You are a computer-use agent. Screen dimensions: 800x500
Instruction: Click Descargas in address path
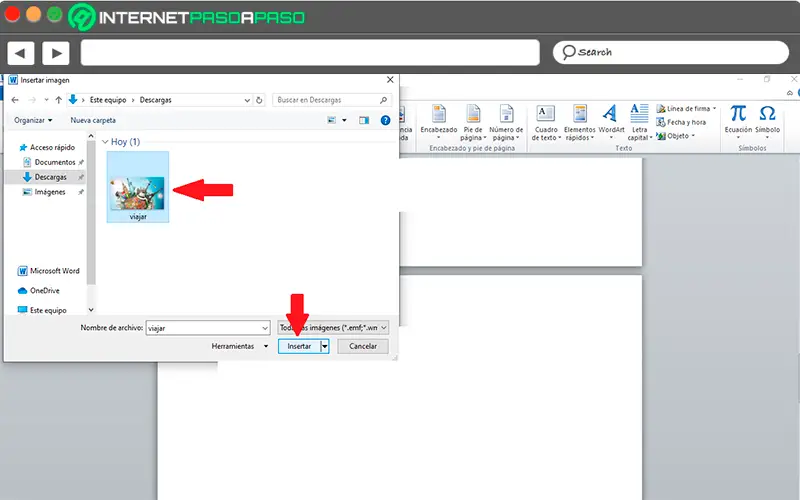click(x=156, y=100)
